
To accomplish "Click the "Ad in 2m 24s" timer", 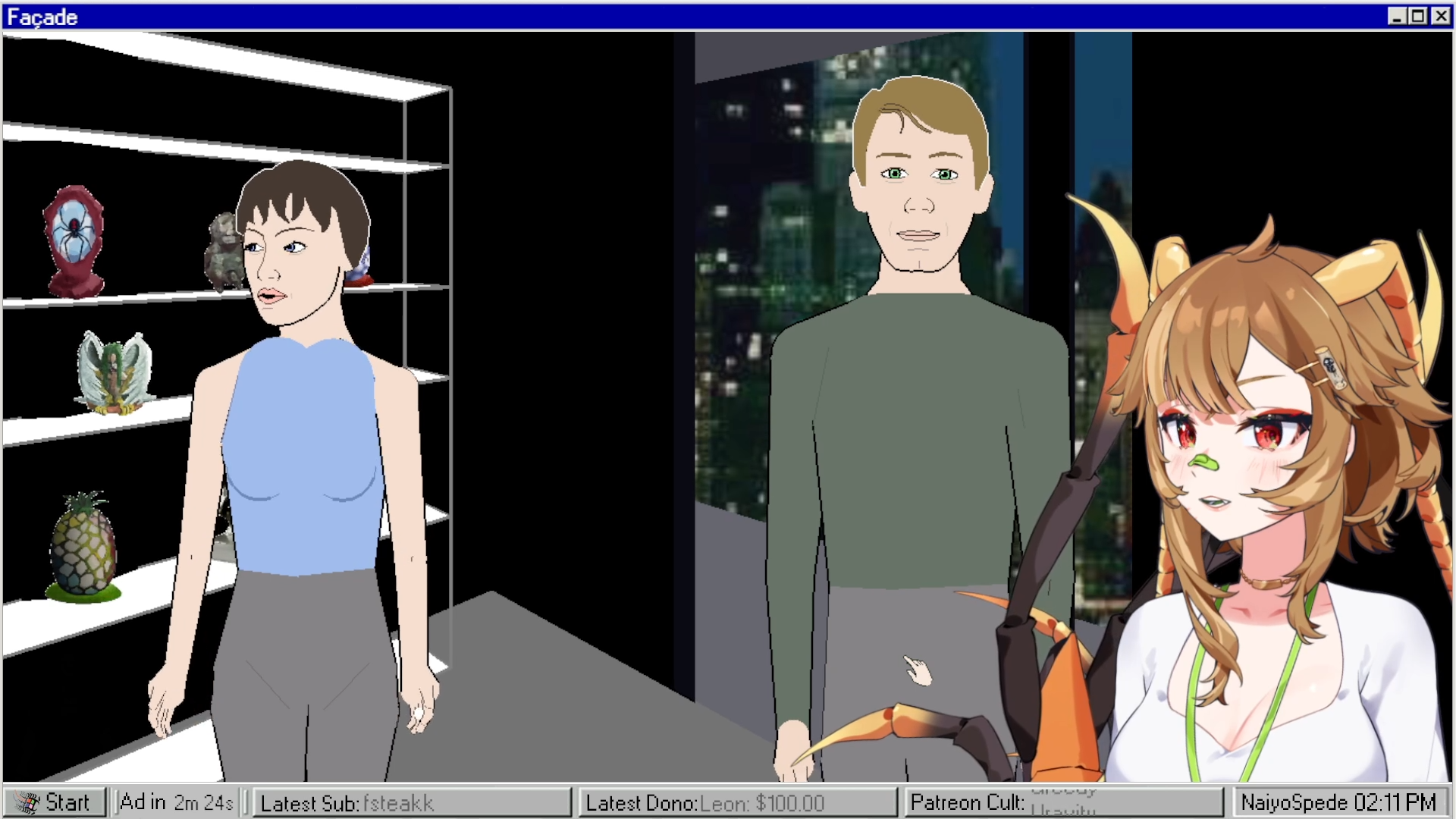I will click(177, 802).
